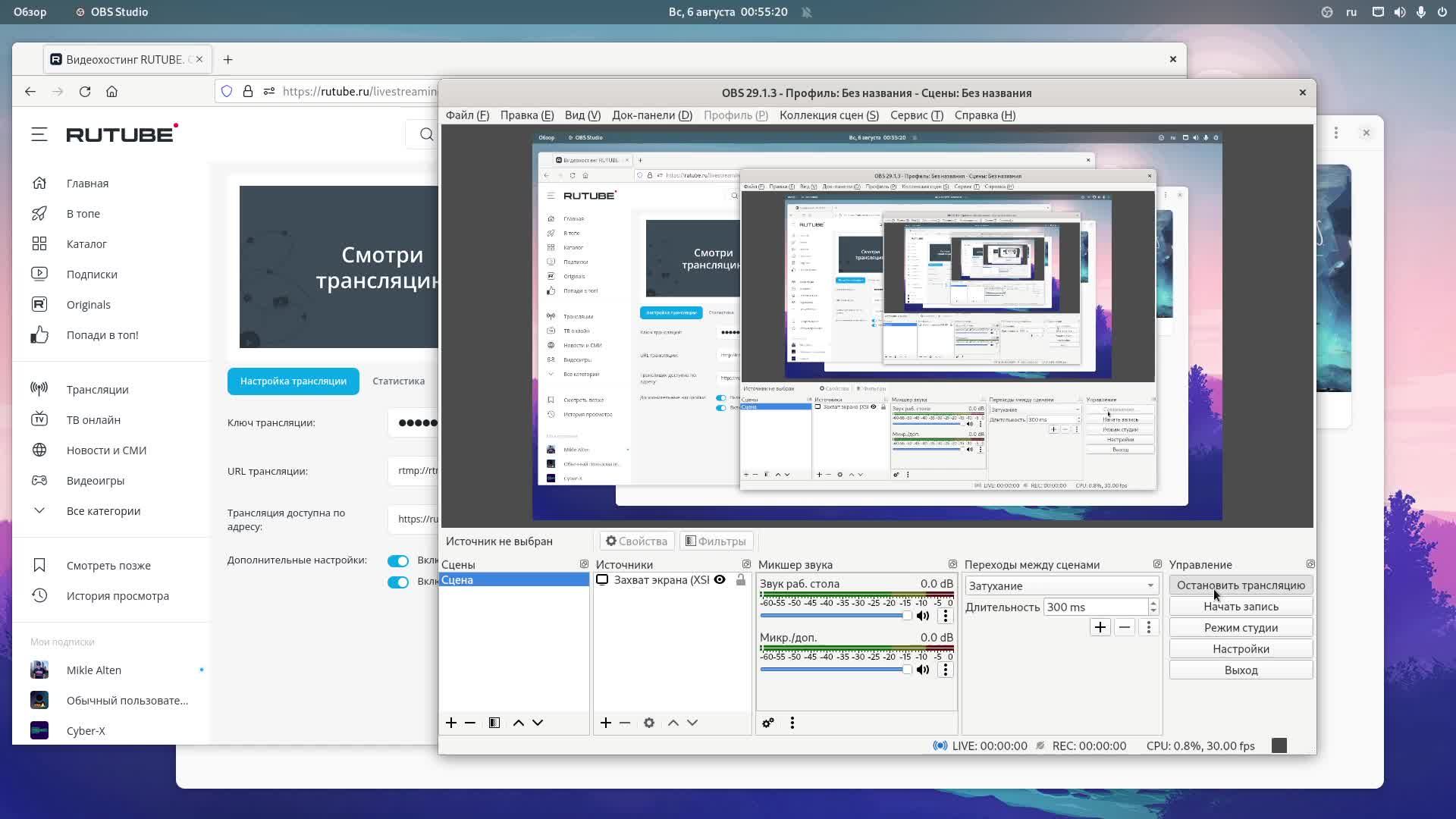The width and height of the screenshot is (1456, 819).
Task: Toggle first additional settings switch on RUTUBE
Action: pyautogui.click(x=398, y=561)
